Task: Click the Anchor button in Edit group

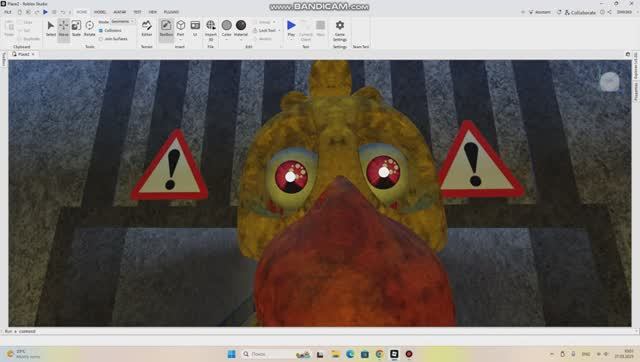Action: coord(262,39)
